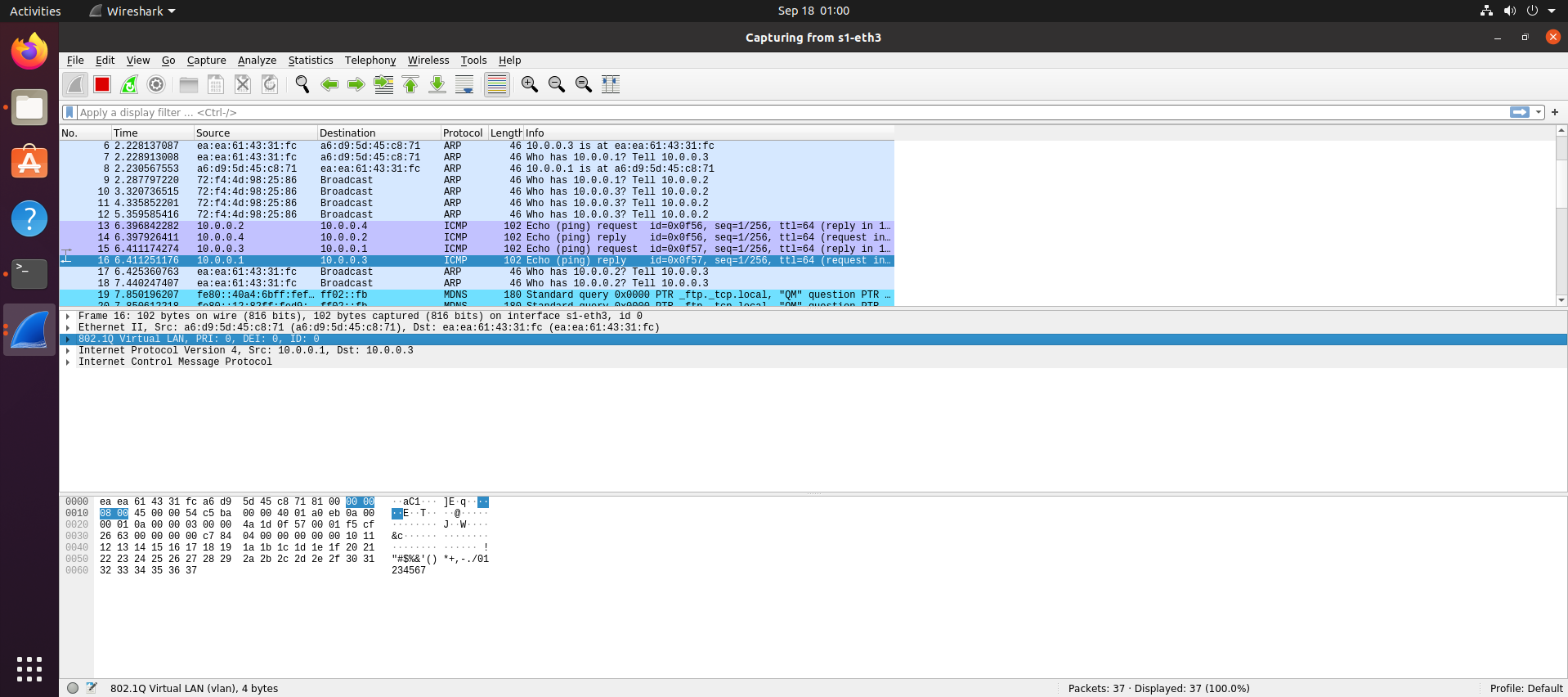The height and width of the screenshot is (697, 1568).
Task: Apply the display filter arrow
Action: coord(1520,112)
